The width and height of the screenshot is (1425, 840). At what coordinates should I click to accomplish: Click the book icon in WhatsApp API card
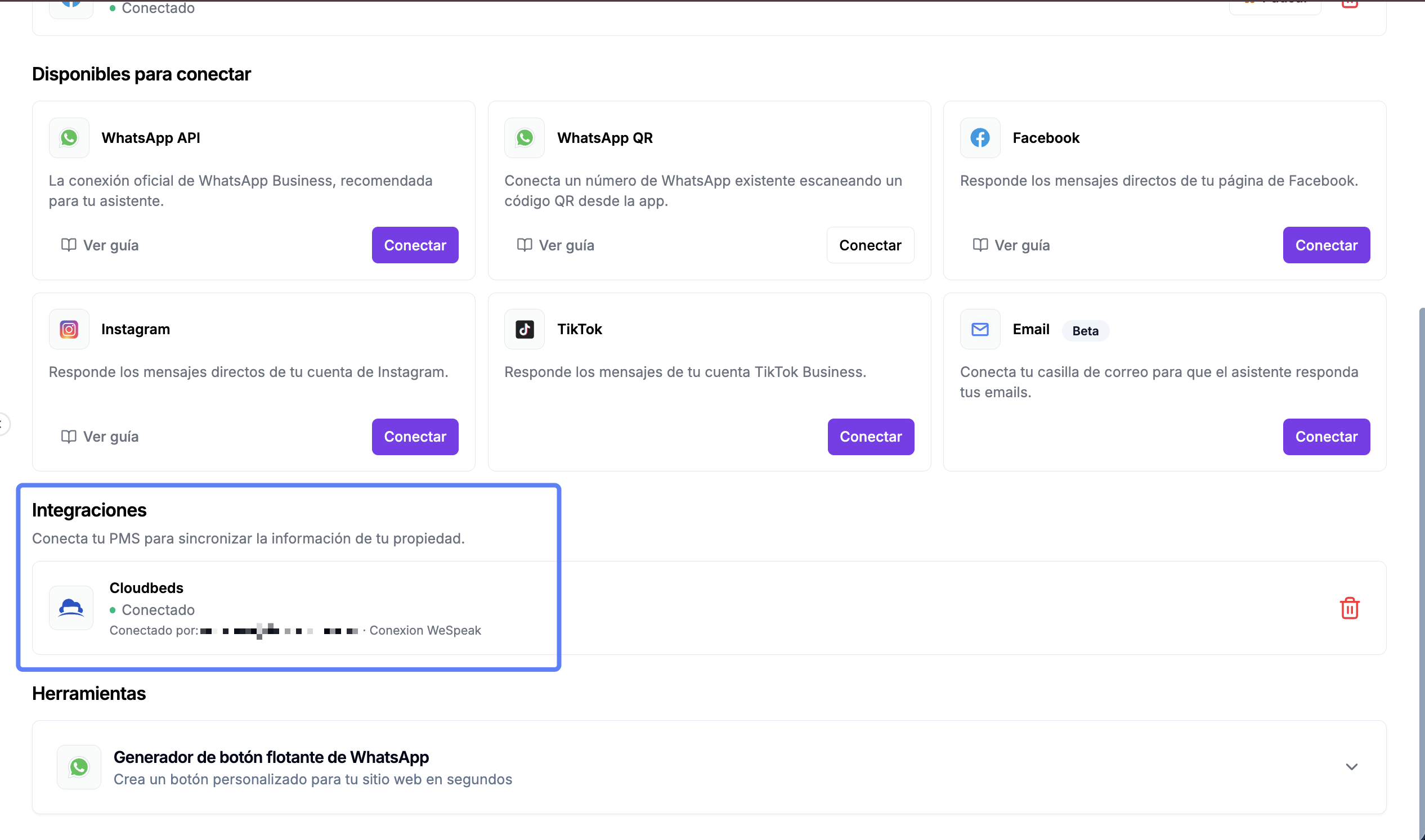pyautogui.click(x=69, y=245)
